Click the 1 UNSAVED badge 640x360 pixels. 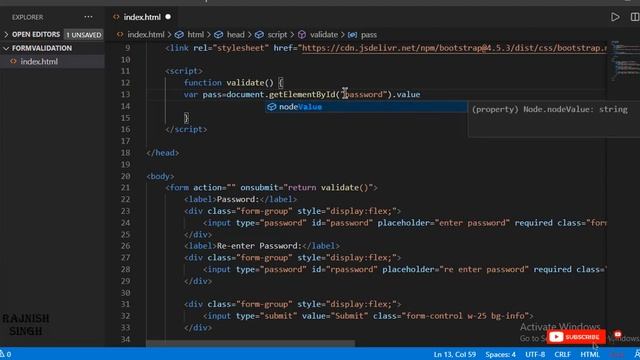click(x=84, y=35)
